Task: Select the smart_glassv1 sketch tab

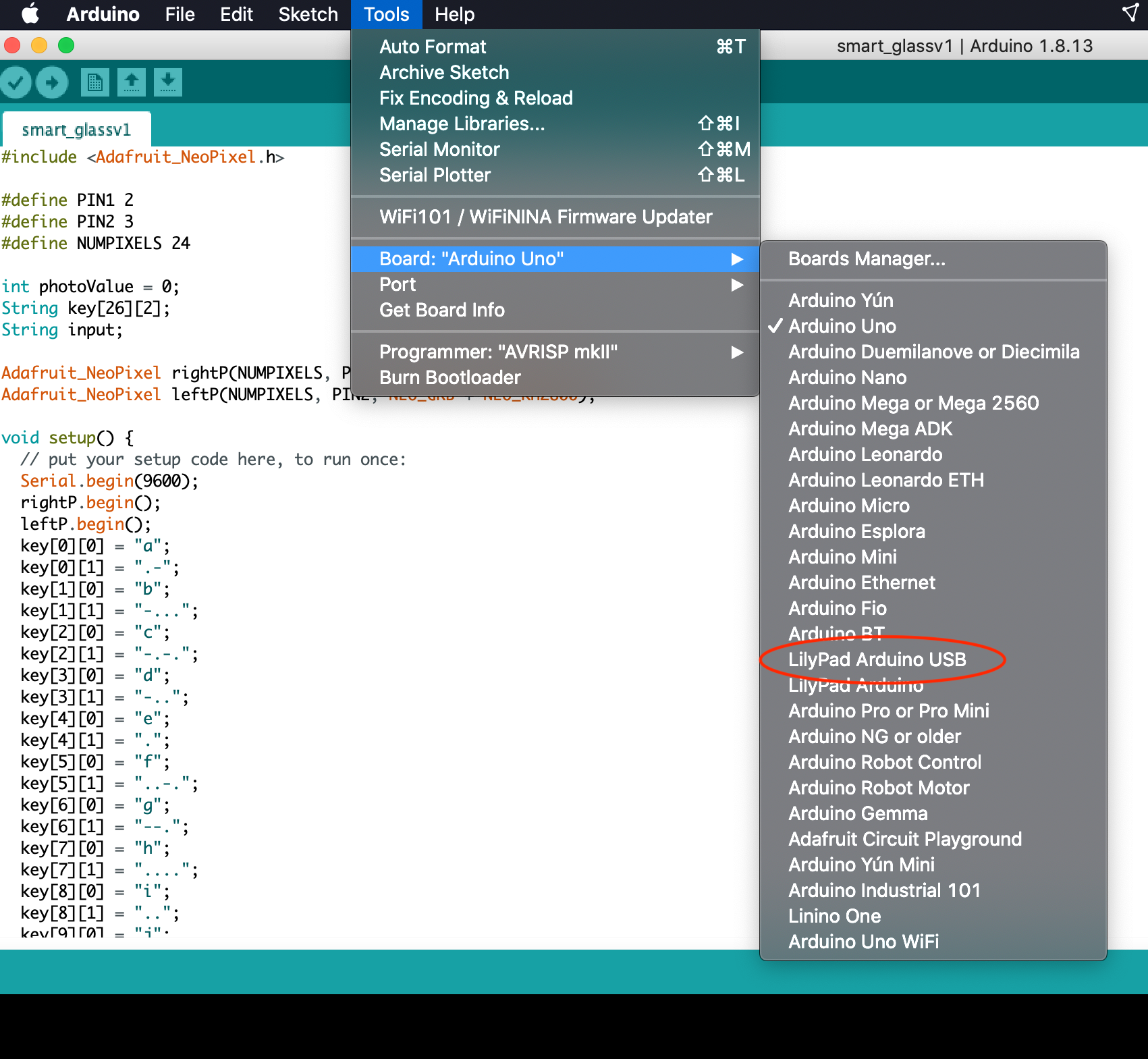Action: pyautogui.click(x=76, y=130)
